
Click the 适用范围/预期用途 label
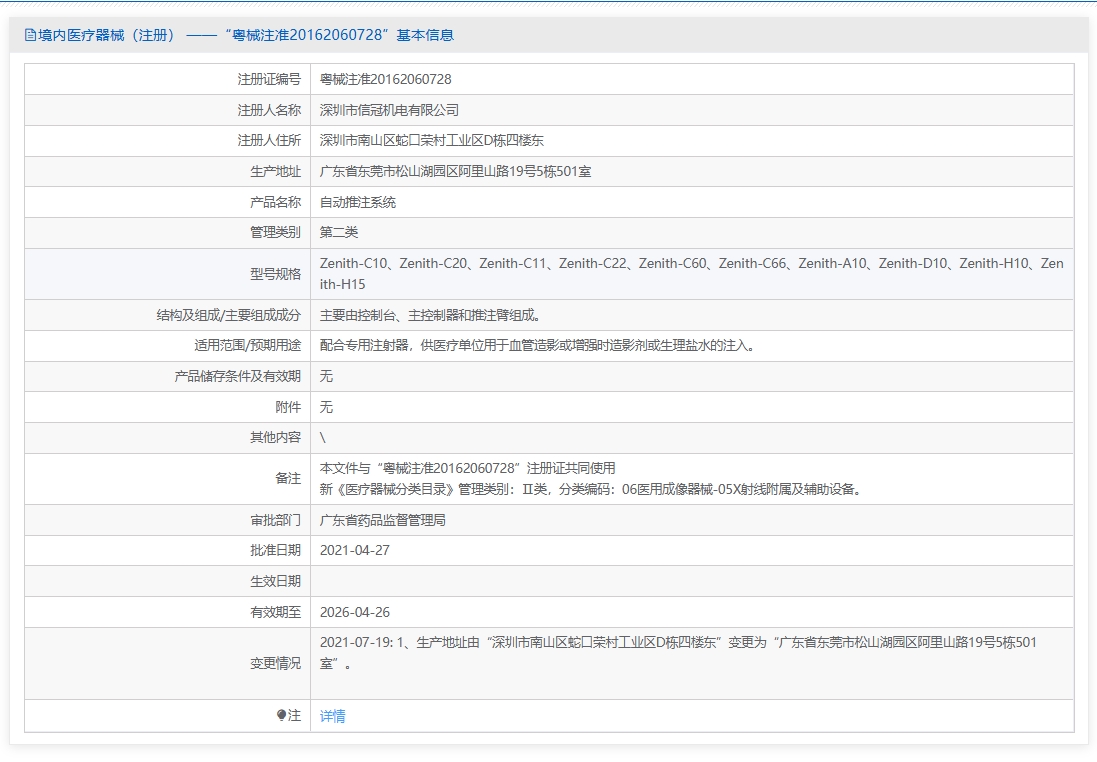pyautogui.click(x=248, y=346)
